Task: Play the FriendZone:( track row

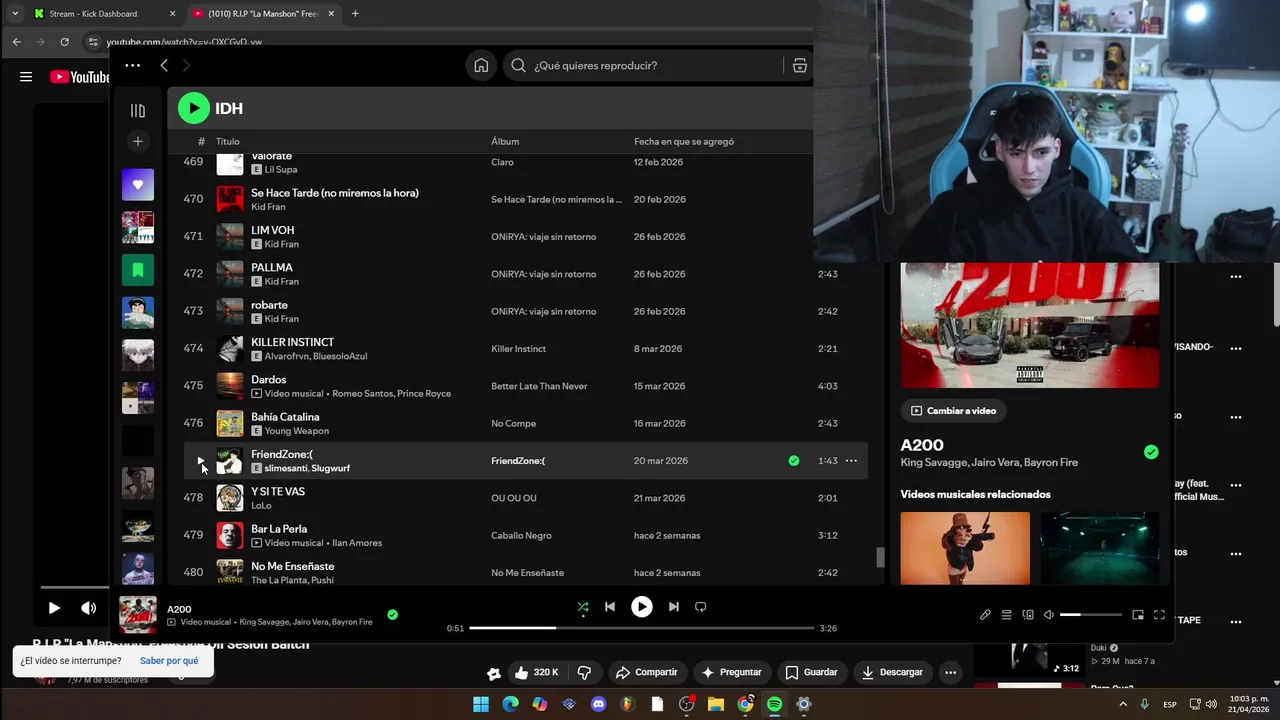Action: tap(200, 461)
